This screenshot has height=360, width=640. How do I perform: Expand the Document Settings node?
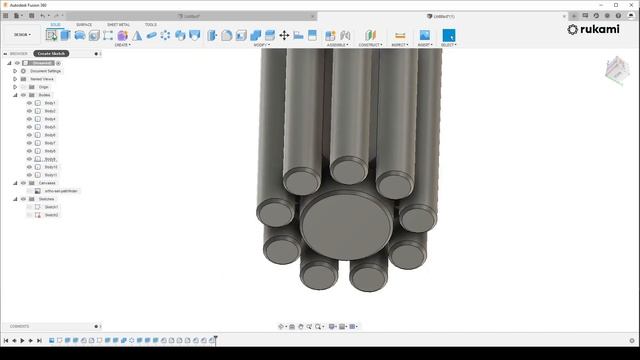click(15, 71)
